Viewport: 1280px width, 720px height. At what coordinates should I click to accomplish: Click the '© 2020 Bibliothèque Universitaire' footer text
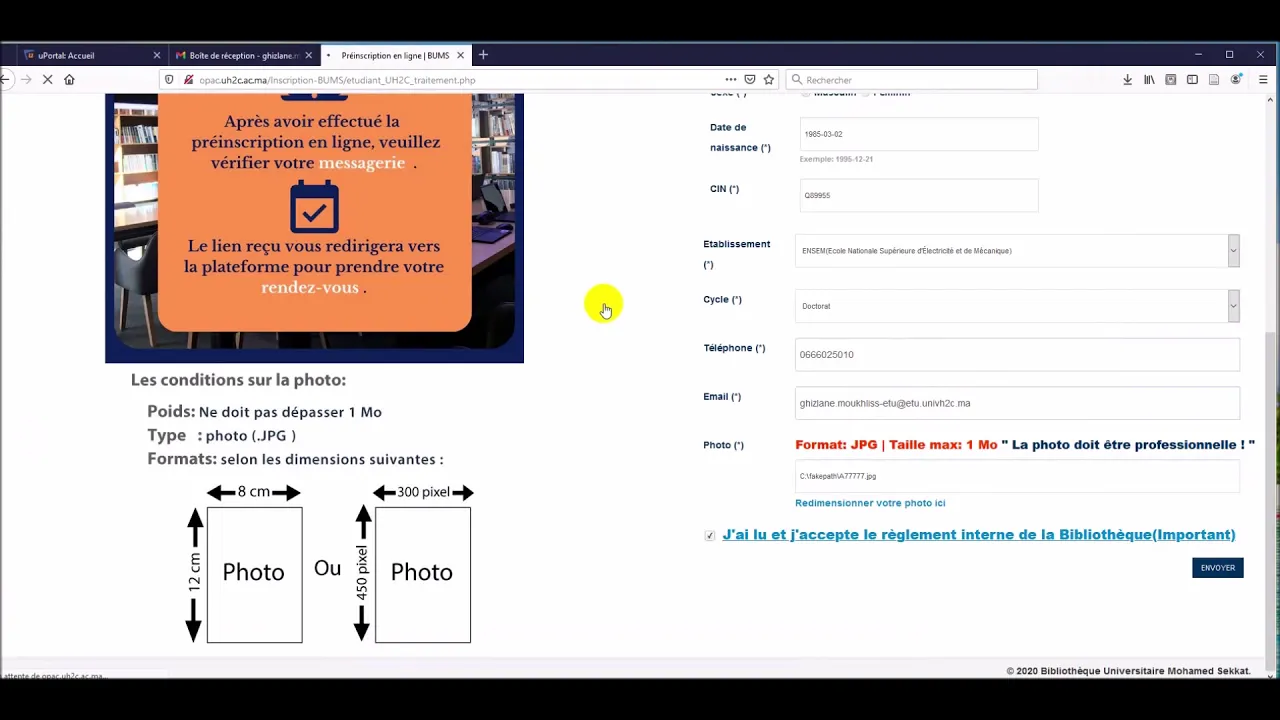click(1128, 671)
